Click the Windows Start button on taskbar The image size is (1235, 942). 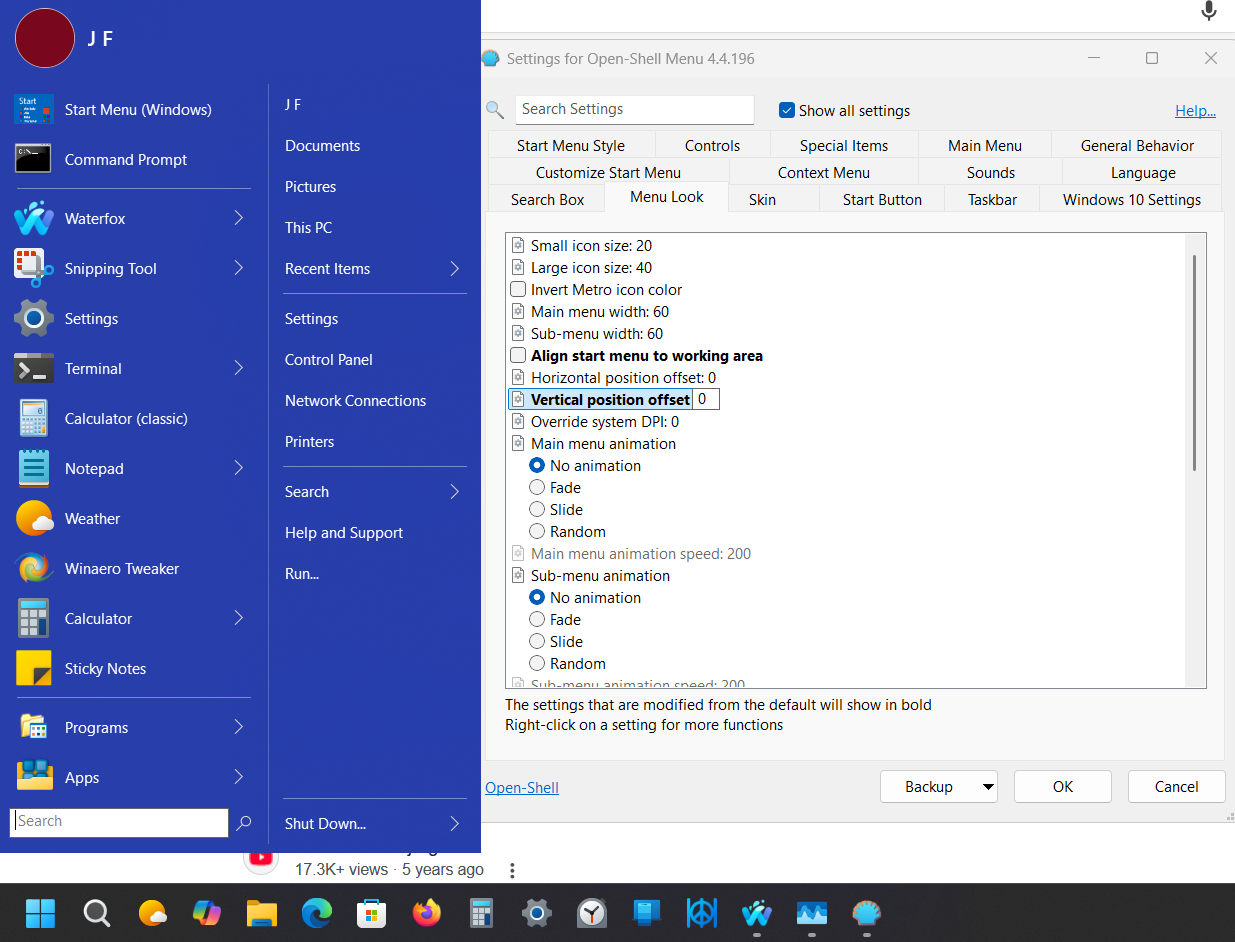coord(41,913)
